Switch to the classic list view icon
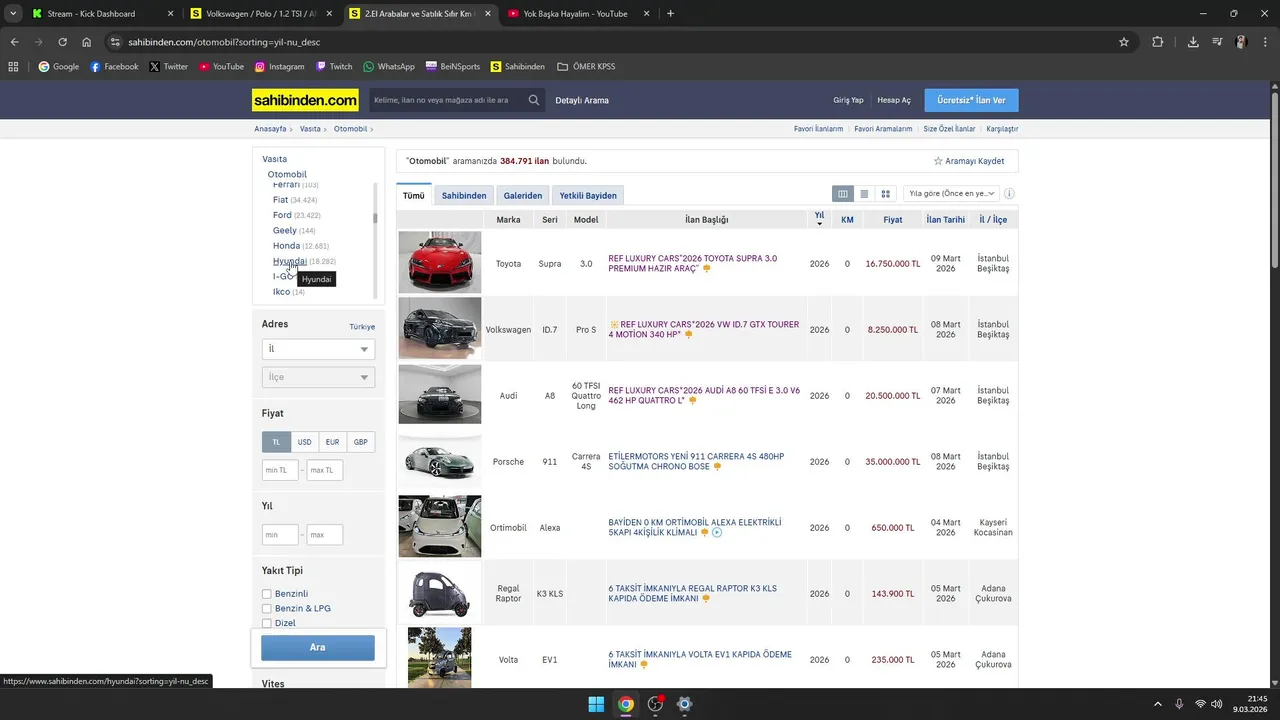 click(x=864, y=194)
